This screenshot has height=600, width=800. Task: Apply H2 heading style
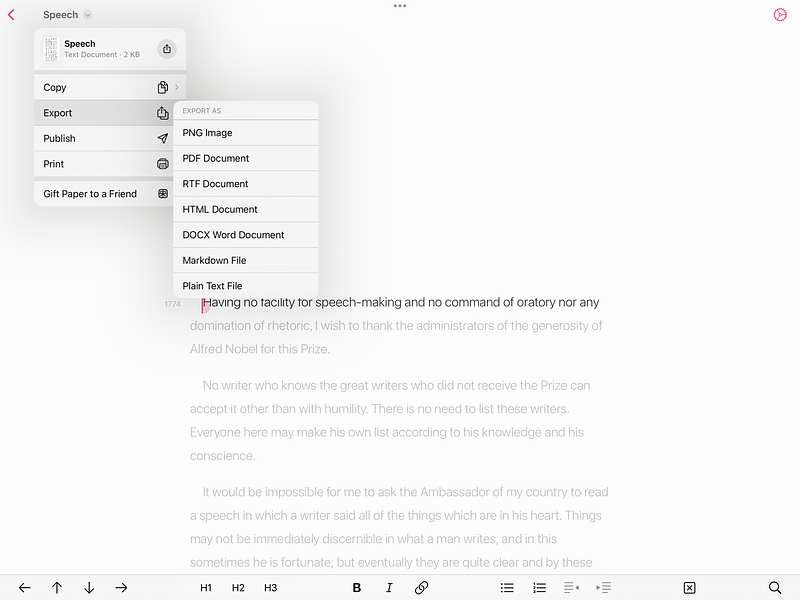[238, 588]
